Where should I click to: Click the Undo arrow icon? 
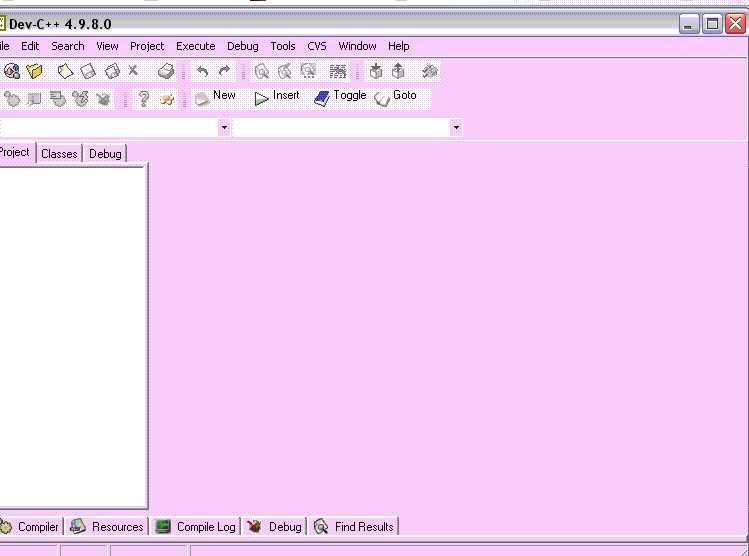tap(203, 71)
